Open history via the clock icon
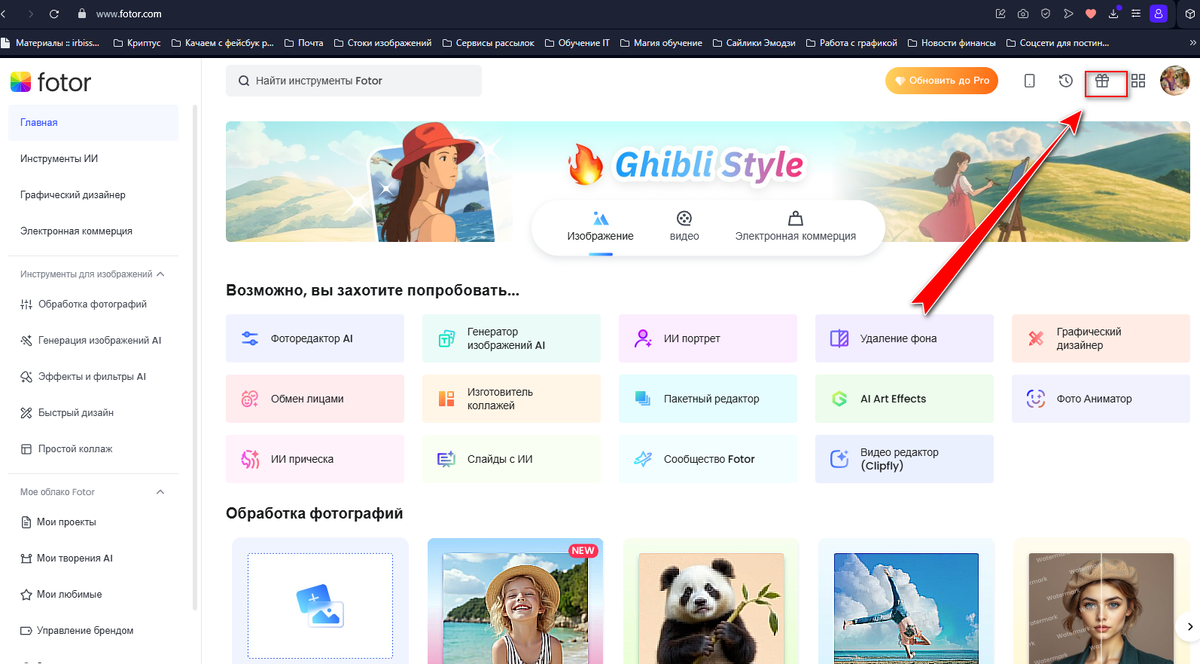 pyautogui.click(x=1065, y=82)
